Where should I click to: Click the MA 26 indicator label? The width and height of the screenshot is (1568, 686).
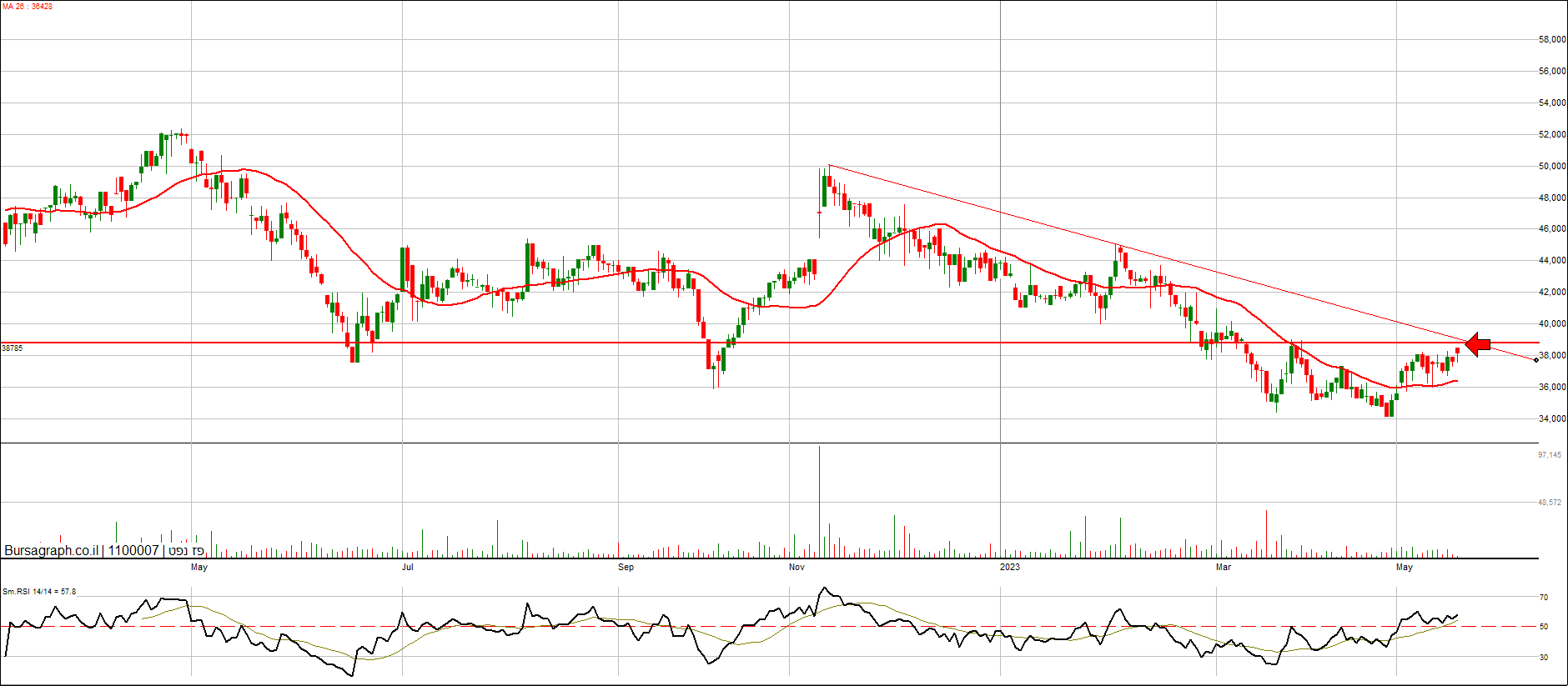28,7
